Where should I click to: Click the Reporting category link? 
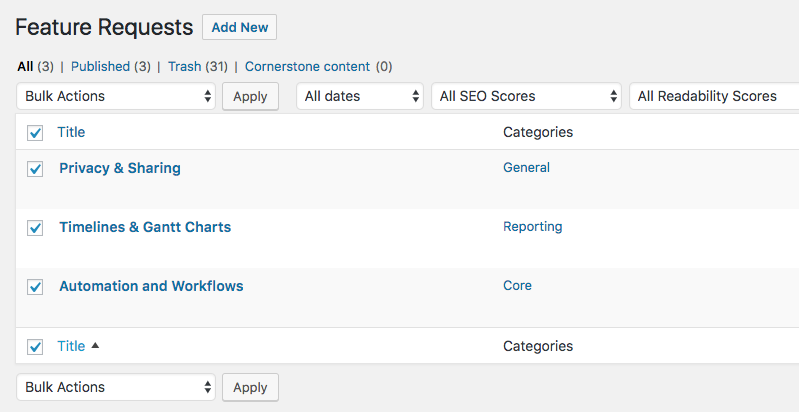pyautogui.click(x=532, y=226)
